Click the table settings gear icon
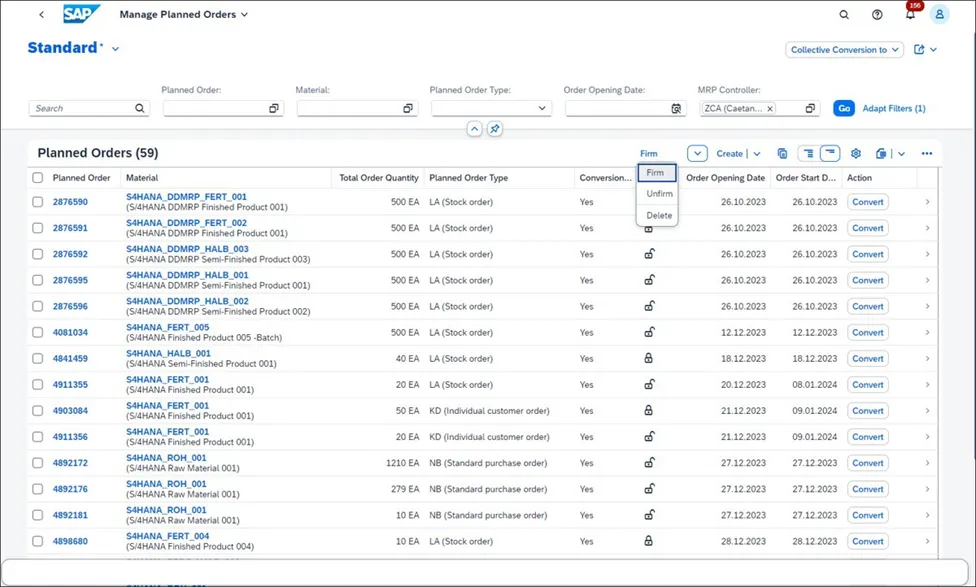This screenshot has height=587, width=976. (856, 153)
